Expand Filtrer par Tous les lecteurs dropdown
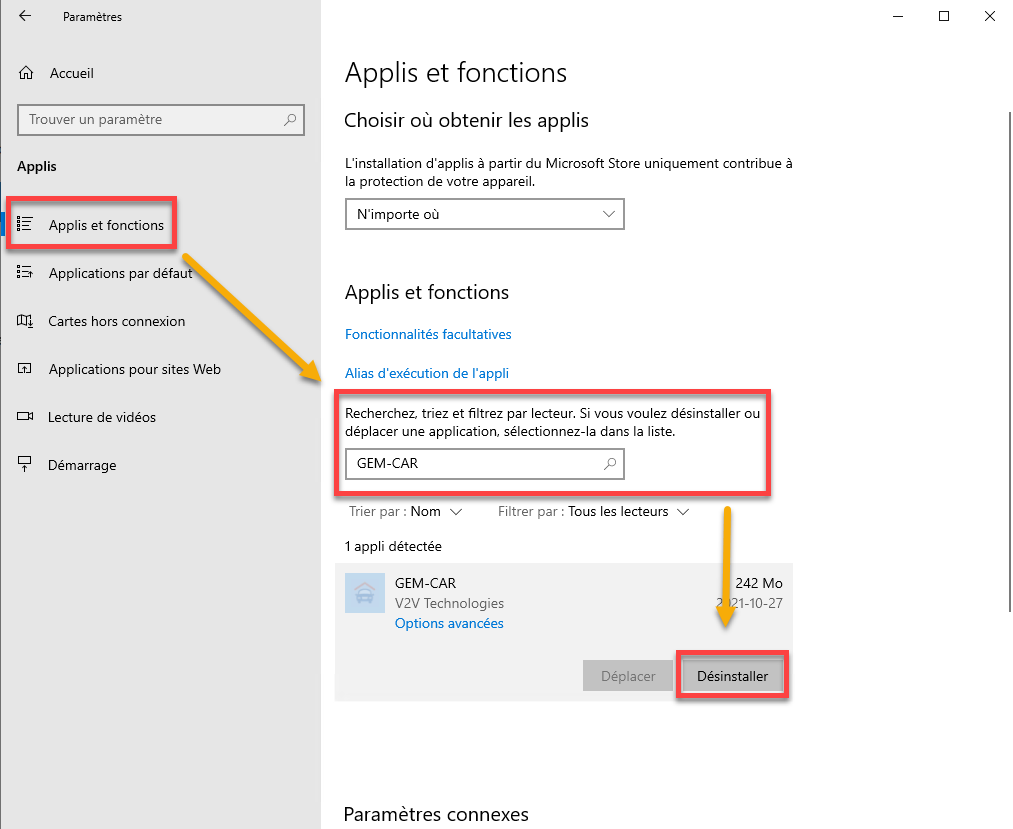 pyautogui.click(x=594, y=512)
